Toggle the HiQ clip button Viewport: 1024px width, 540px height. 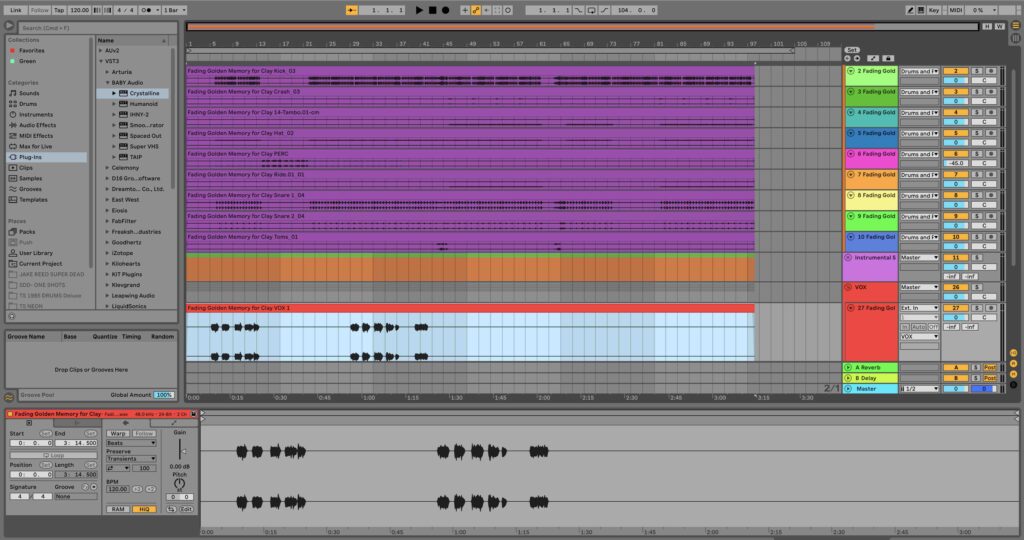point(144,509)
